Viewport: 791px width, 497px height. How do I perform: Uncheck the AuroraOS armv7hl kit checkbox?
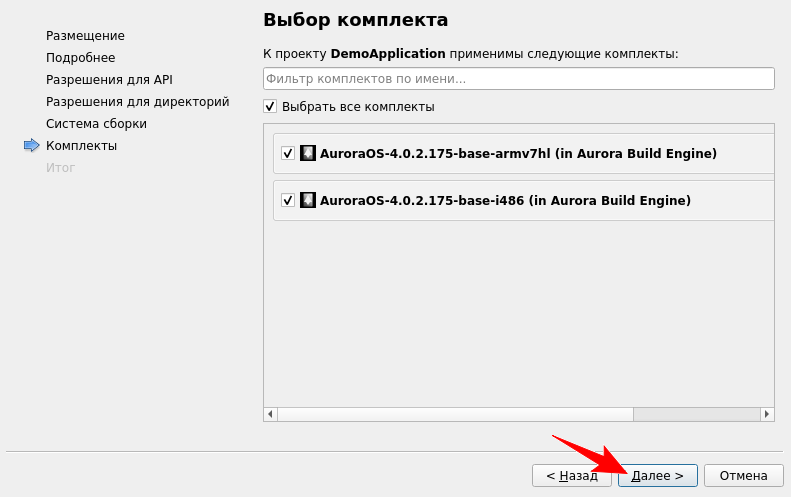pyautogui.click(x=288, y=153)
